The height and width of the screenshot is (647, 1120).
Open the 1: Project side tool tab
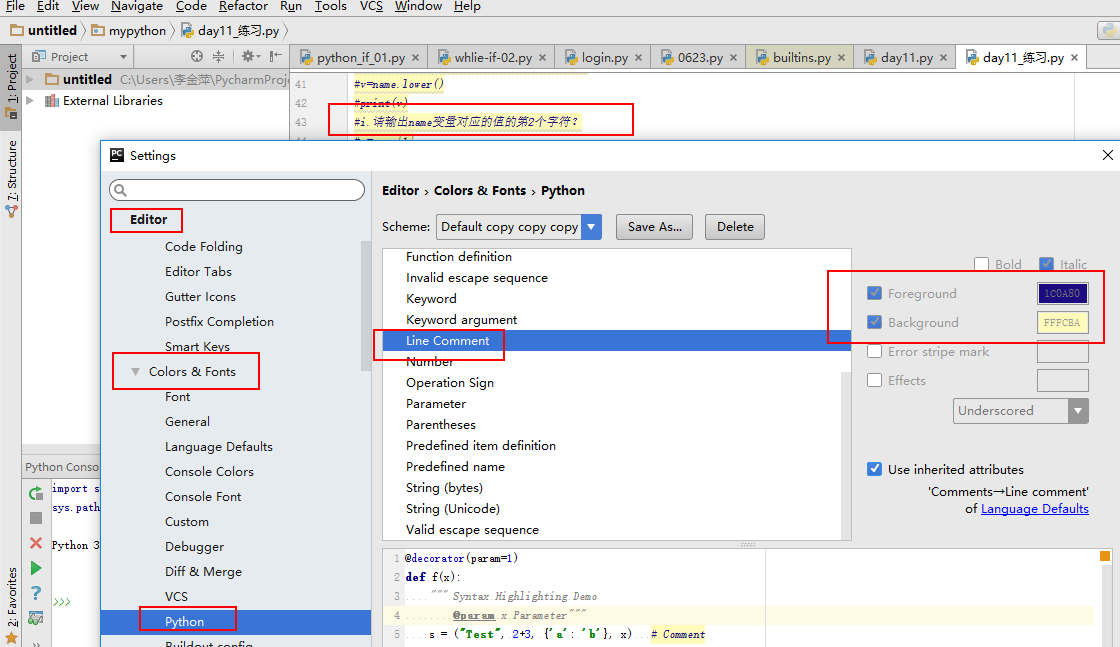click(x=11, y=86)
